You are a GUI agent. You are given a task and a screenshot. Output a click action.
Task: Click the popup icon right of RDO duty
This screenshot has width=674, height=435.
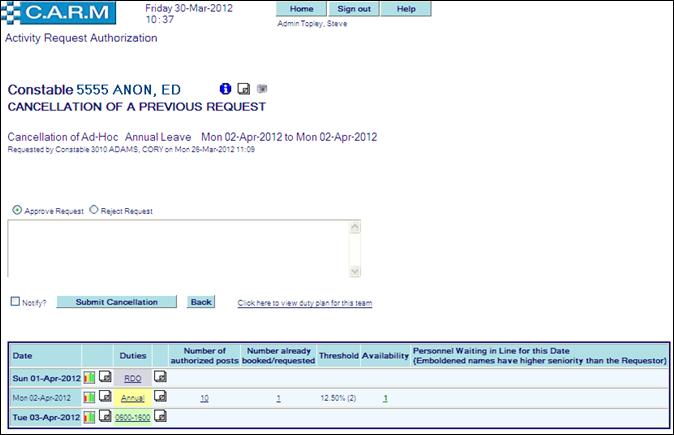160,378
